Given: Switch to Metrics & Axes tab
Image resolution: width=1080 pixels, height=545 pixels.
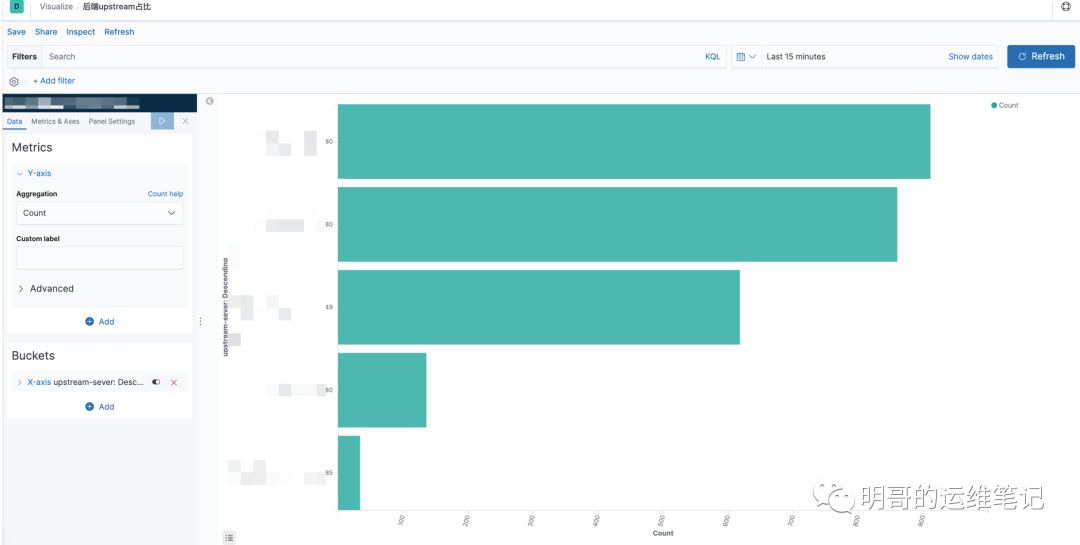Looking at the screenshot, I should [55, 121].
